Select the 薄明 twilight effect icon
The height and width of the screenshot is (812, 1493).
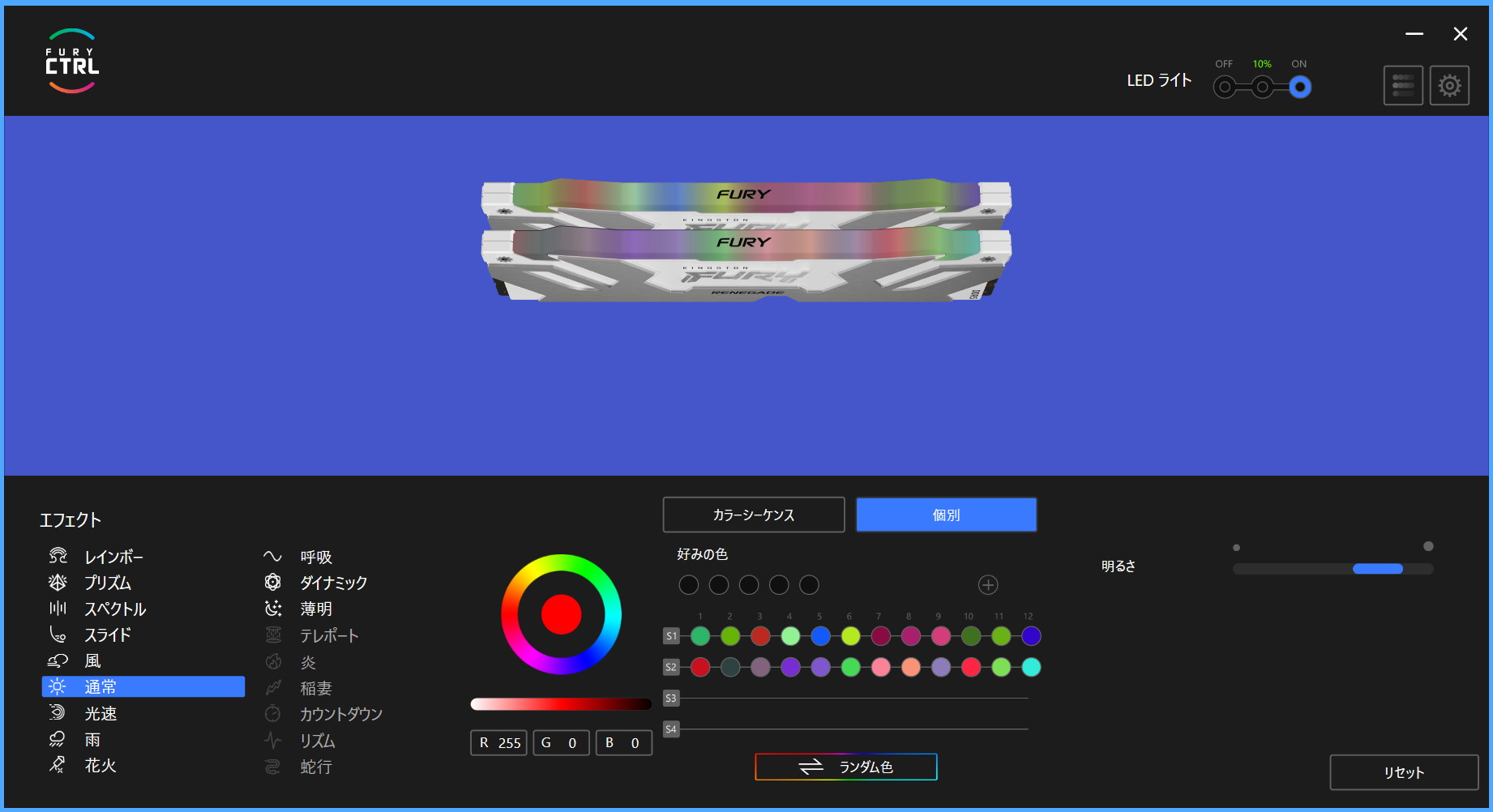(273, 608)
